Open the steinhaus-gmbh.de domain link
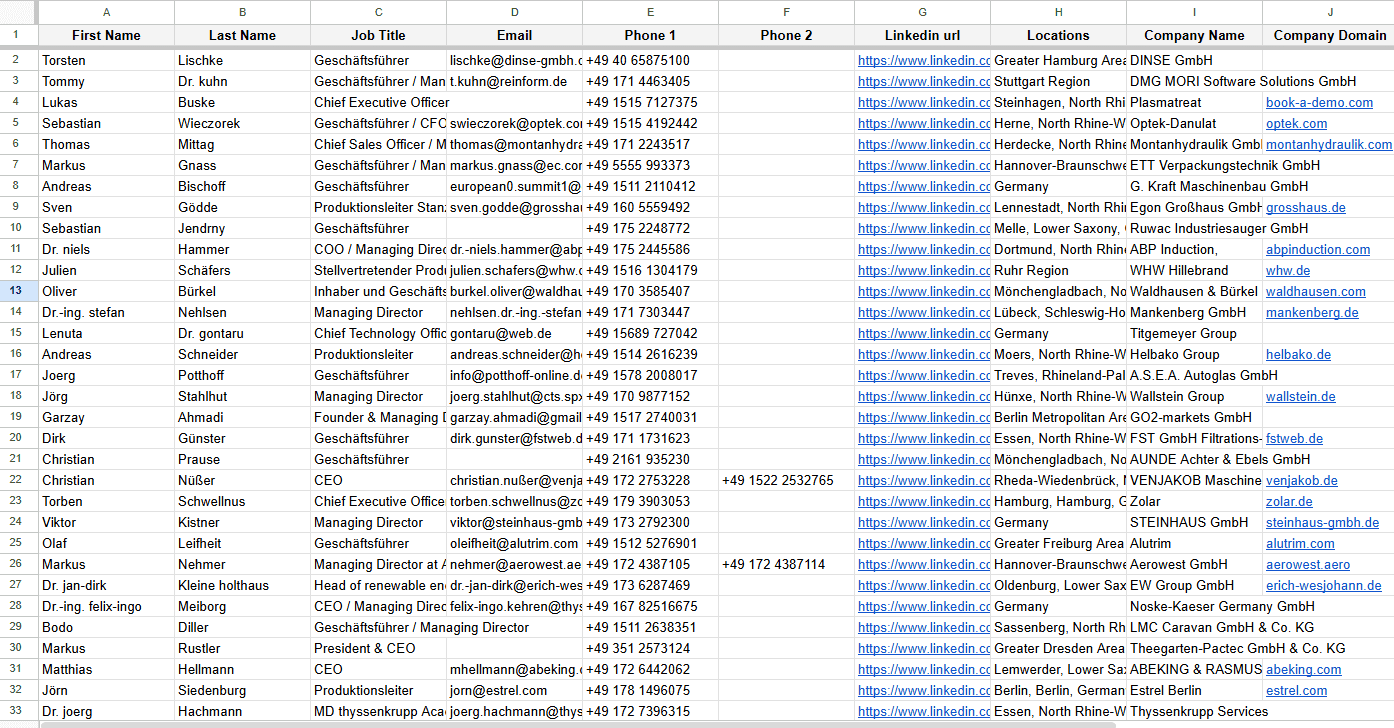The width and height of the screenshot is (1394, 728). coord(1322,522)
